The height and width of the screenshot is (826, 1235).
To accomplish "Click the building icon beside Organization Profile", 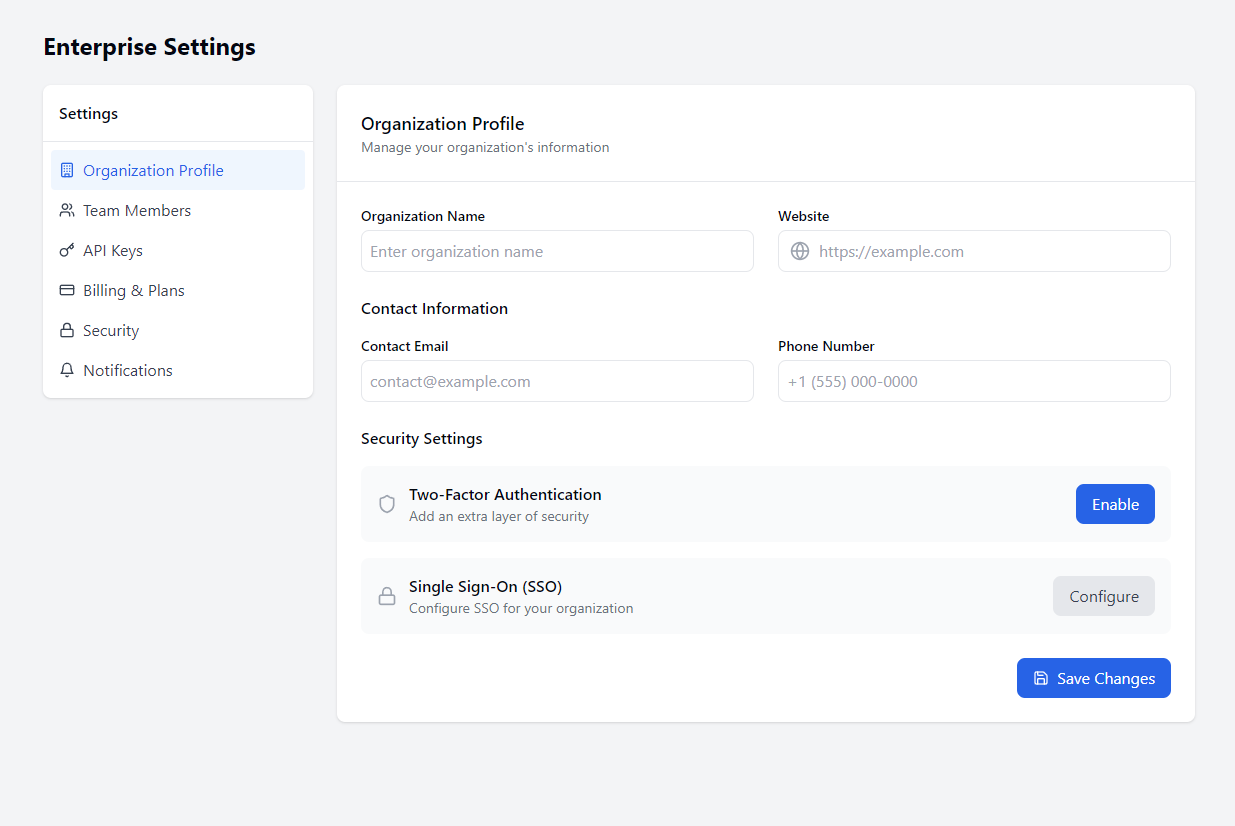I will coord(67,170).
